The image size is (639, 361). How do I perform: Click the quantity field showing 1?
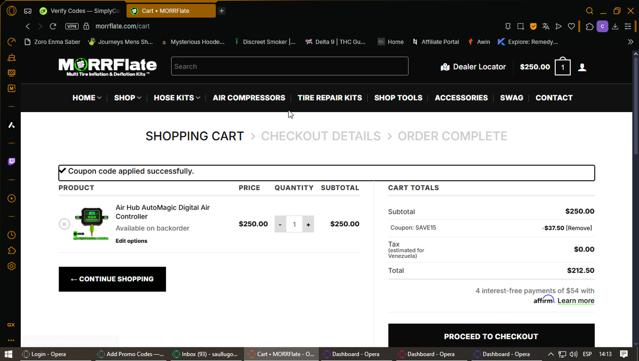click(x=294, y=224)
